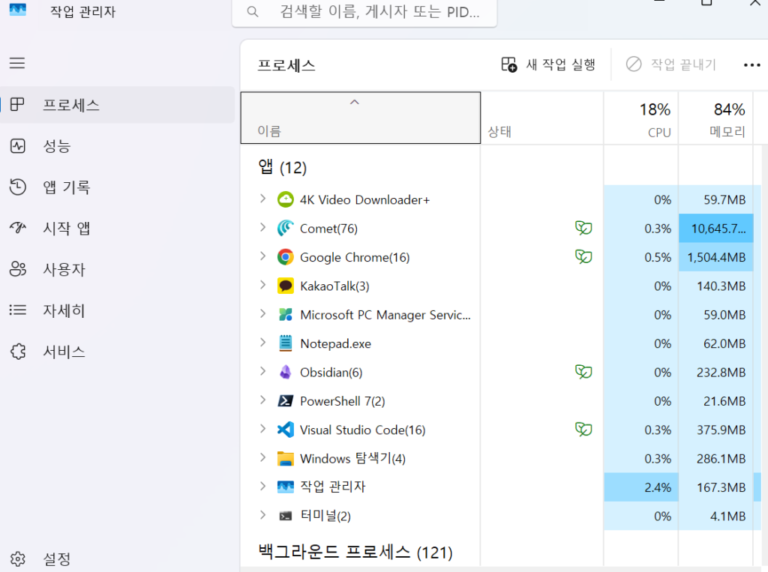Click the 앱 (12) group header
This screenshot has height=572, width=768.
pos(282,167)
